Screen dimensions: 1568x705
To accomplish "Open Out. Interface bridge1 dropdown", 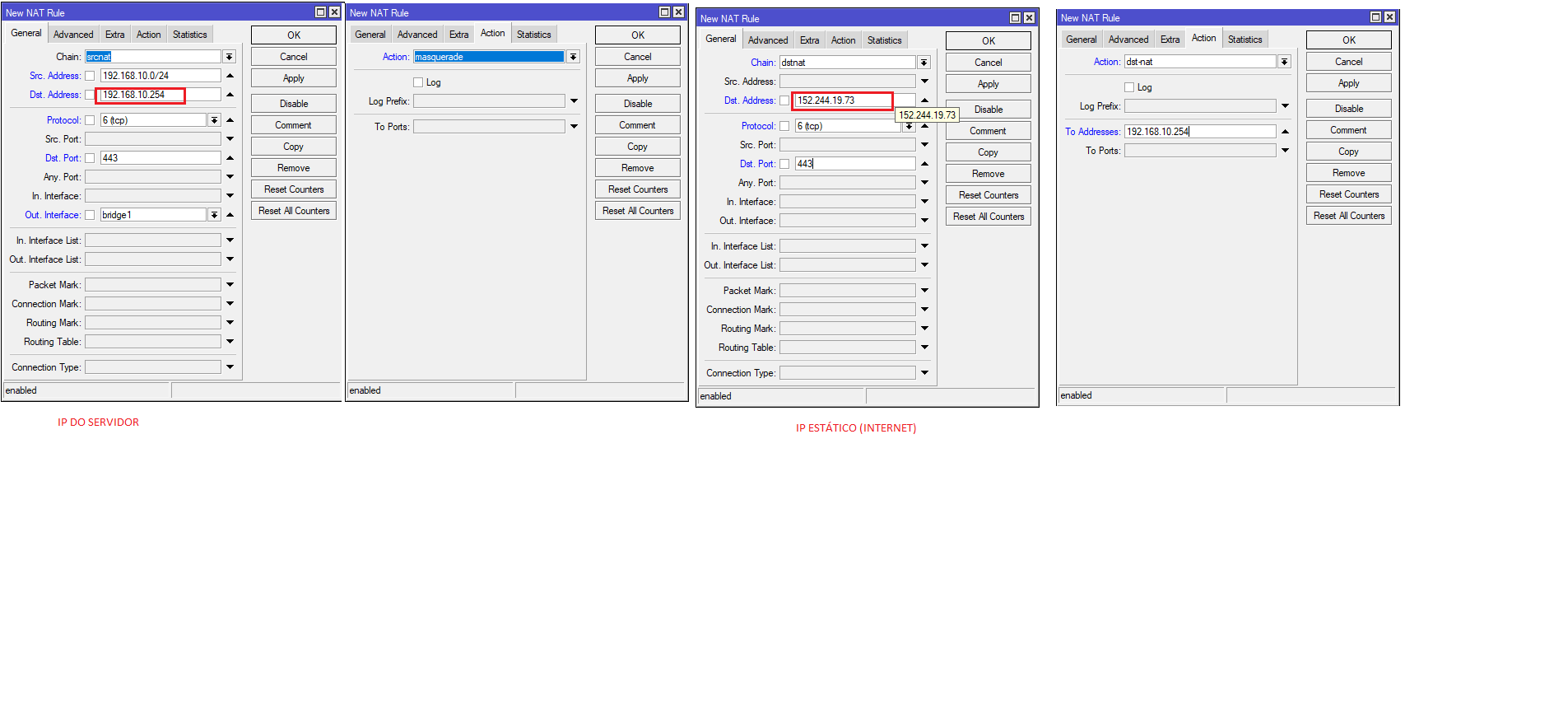I will pos(214,215).
